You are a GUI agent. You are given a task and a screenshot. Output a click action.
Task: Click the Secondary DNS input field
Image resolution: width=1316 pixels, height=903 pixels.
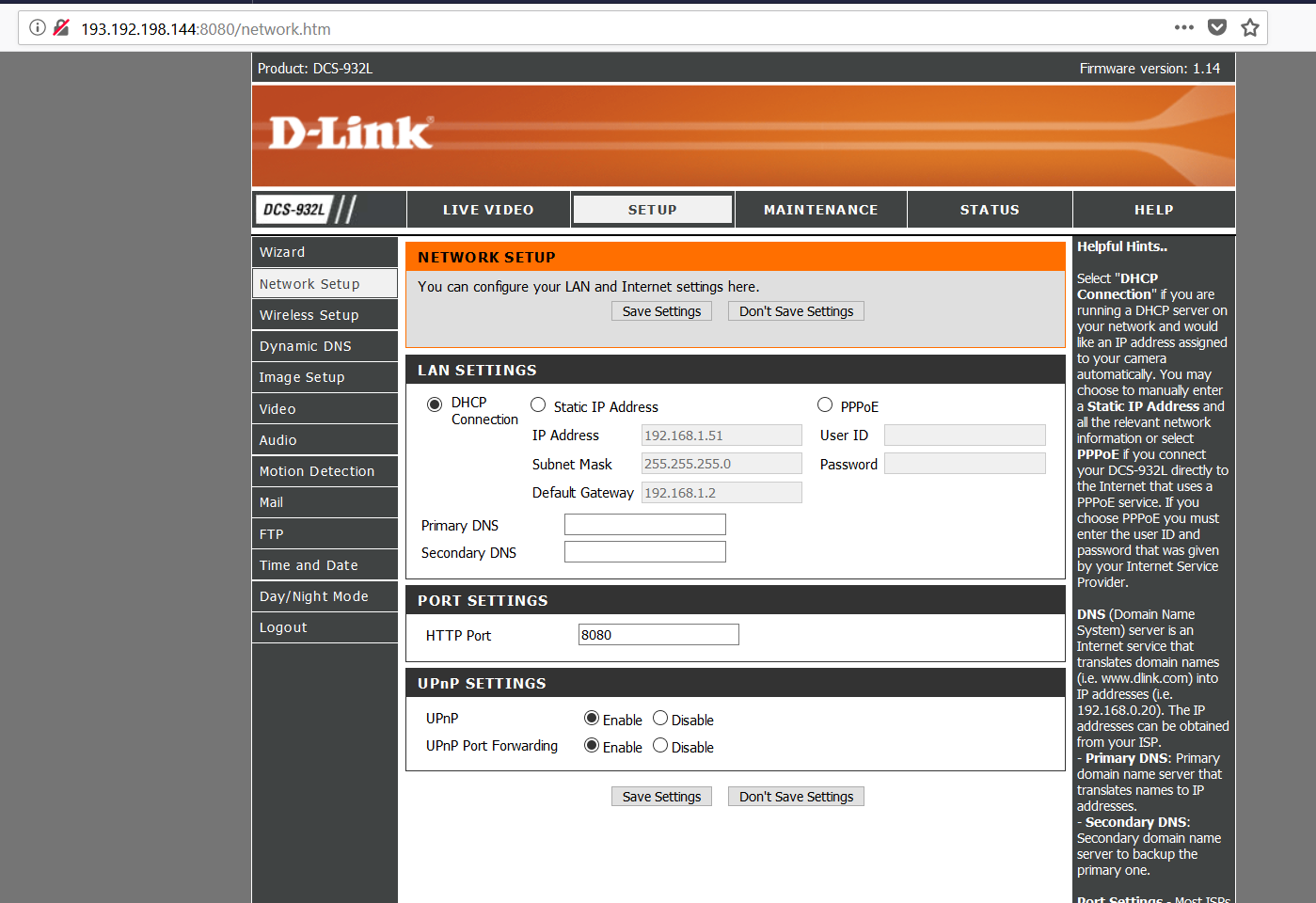(645, 552)
